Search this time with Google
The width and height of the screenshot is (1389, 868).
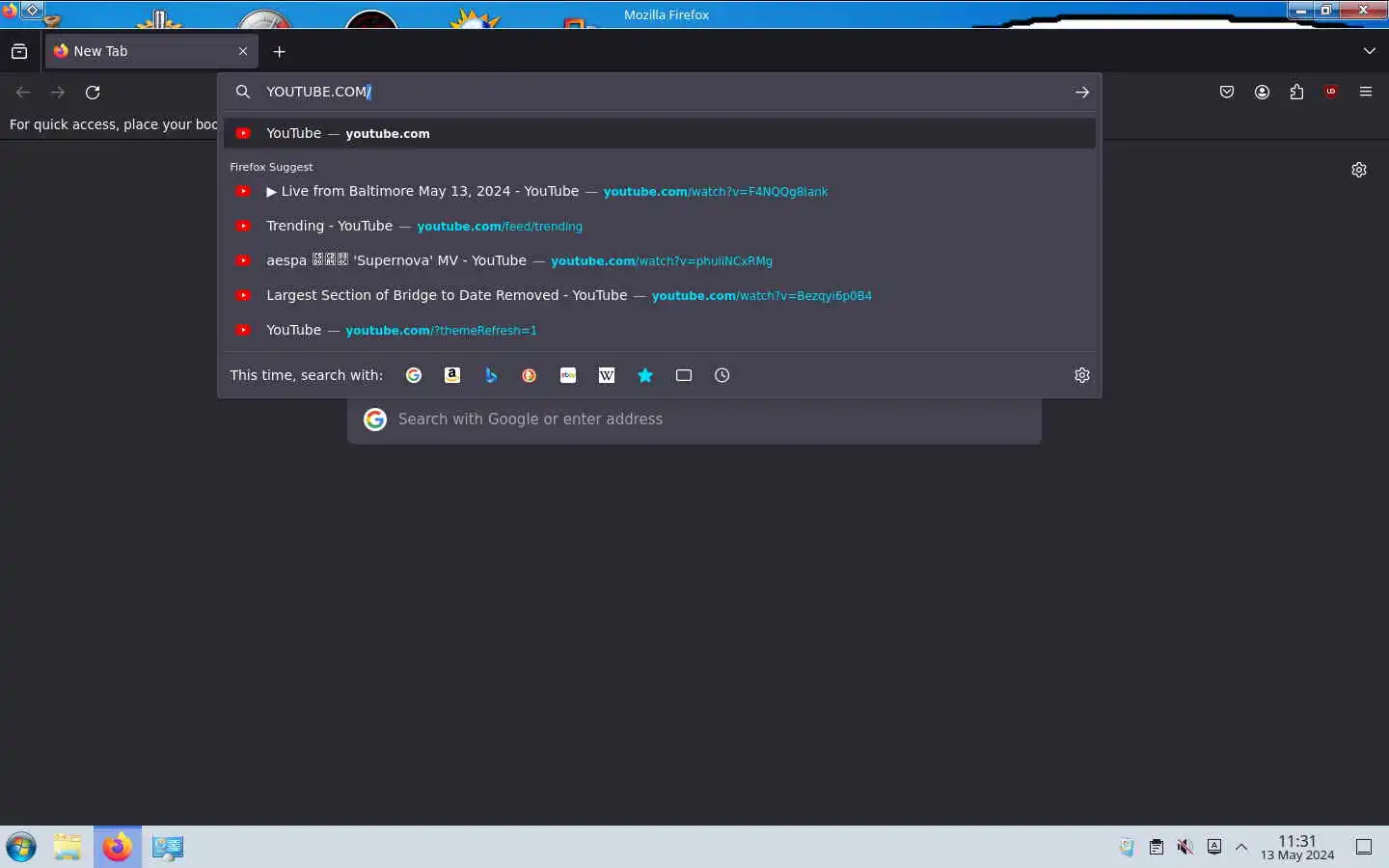click(x=414, y=375)
